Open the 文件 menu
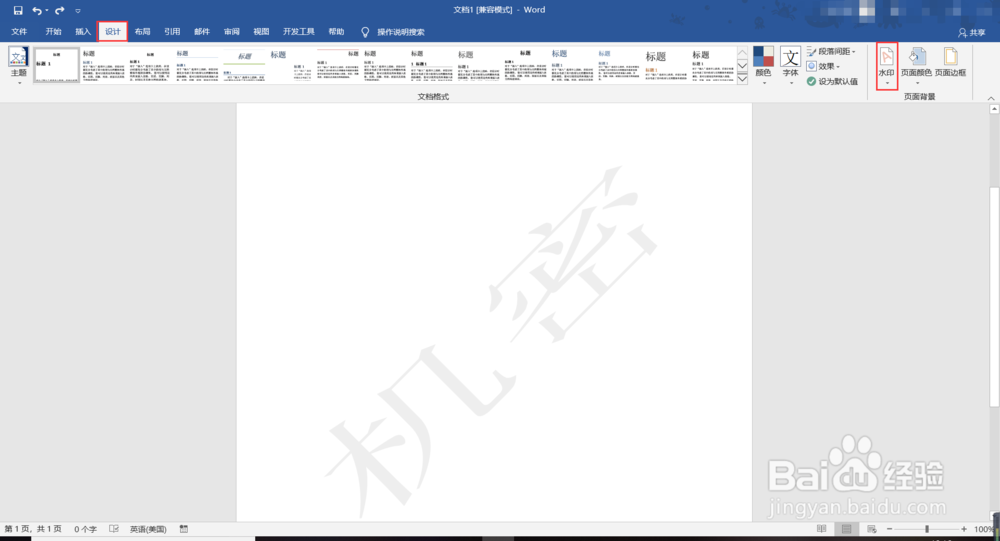This screenshot has width=1000, height=541. (19, 31)
